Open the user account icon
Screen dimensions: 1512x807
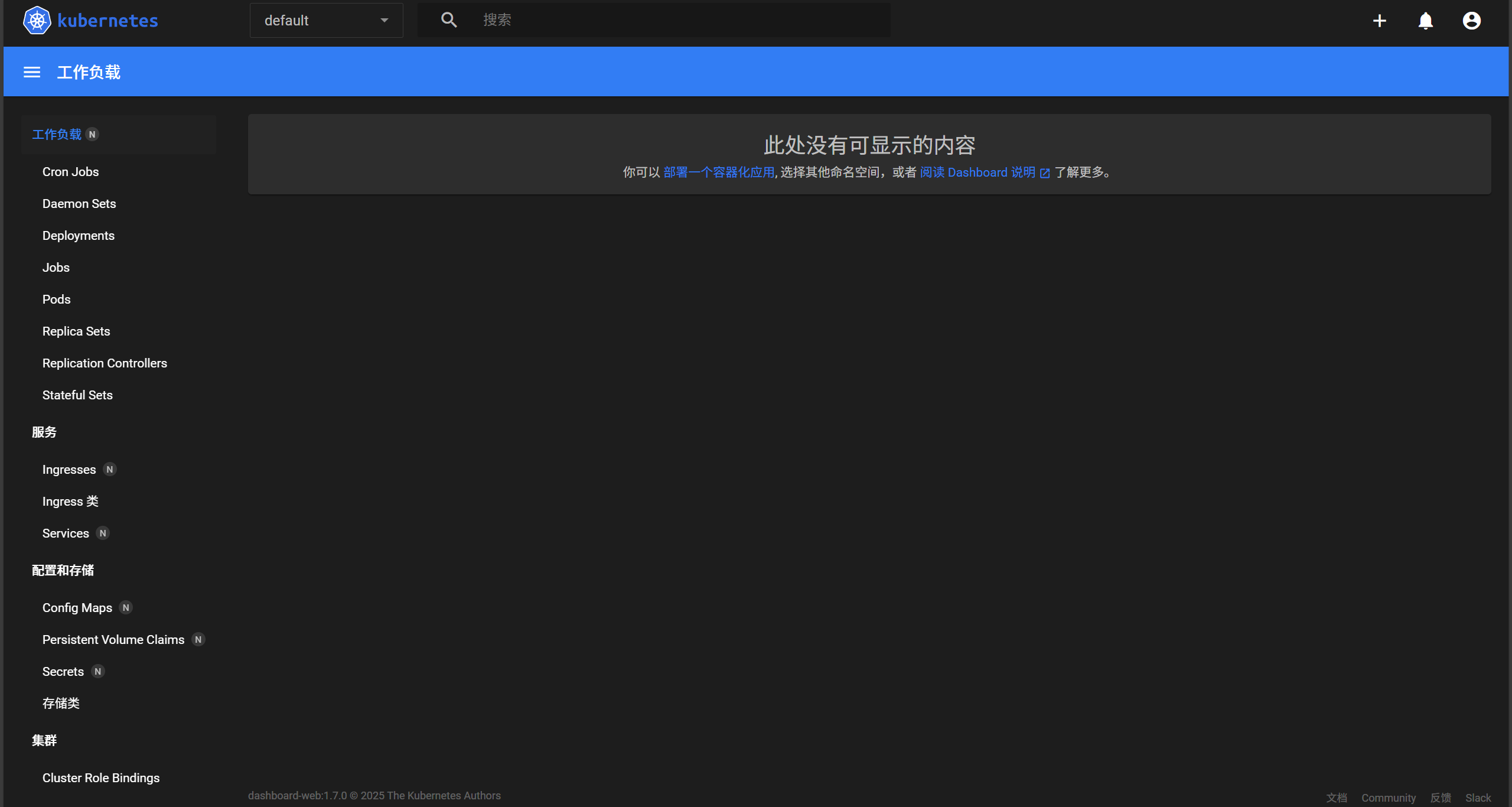(1471, 21)
